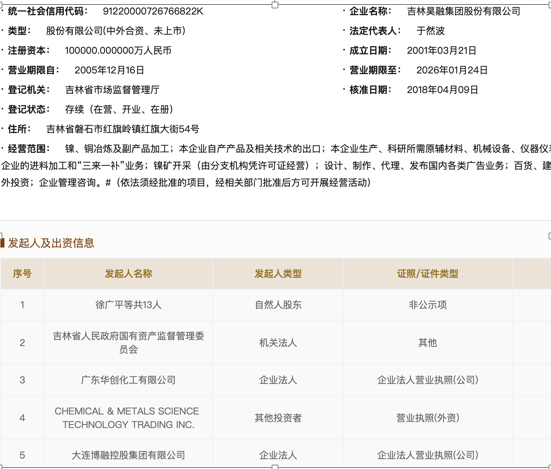Select credit code 91220000726766822K

pyautogui.click(x=153, y=11)
